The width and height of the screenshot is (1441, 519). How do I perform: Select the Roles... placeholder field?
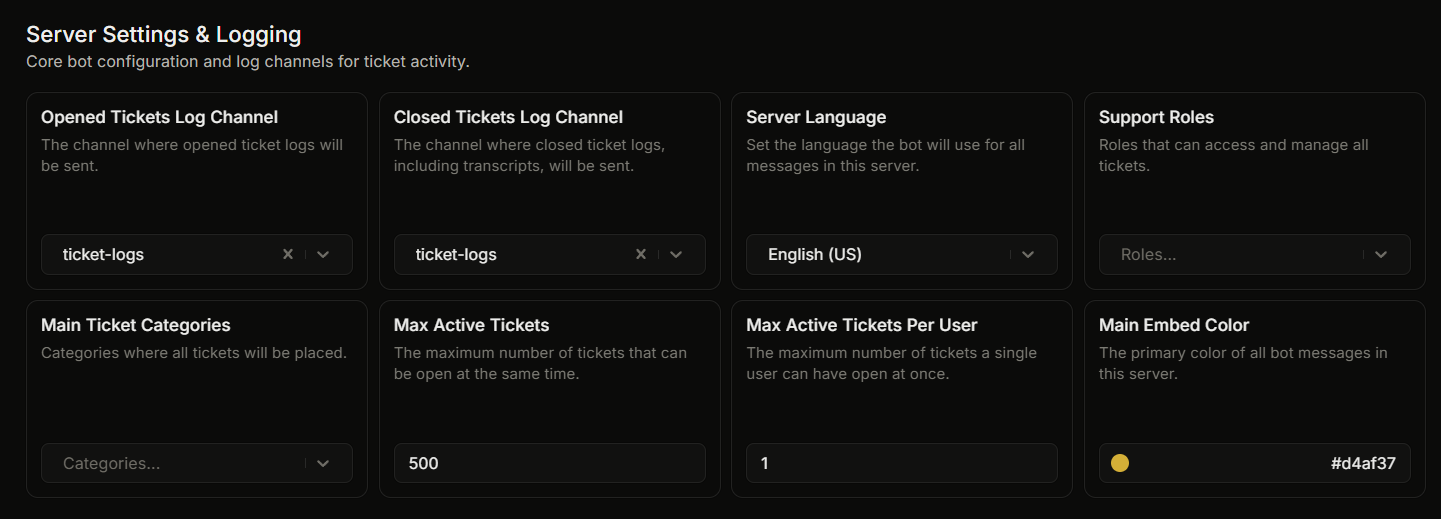coord(1255,254)
